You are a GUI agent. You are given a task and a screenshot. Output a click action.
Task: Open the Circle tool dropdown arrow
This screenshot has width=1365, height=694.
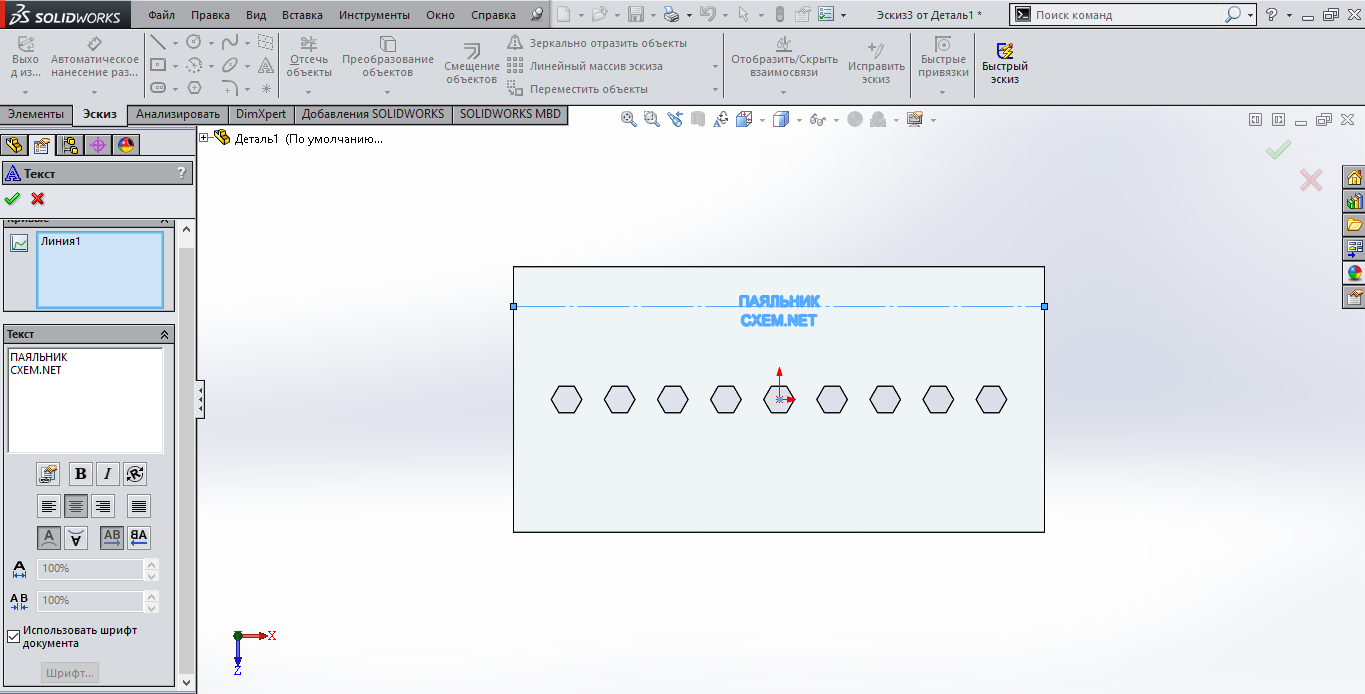point(211,43)
